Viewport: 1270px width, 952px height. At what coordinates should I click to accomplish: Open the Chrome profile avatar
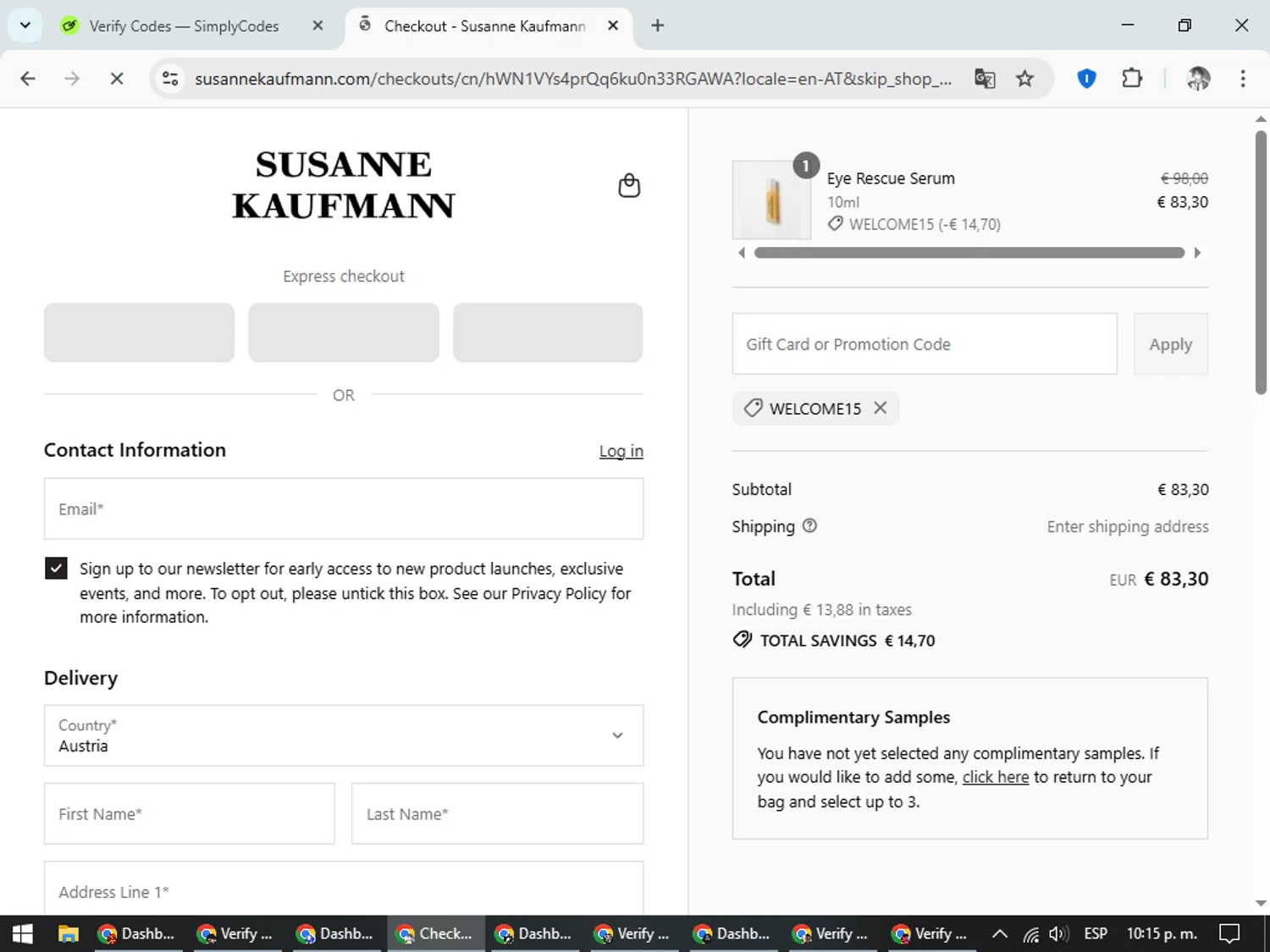1198,79
